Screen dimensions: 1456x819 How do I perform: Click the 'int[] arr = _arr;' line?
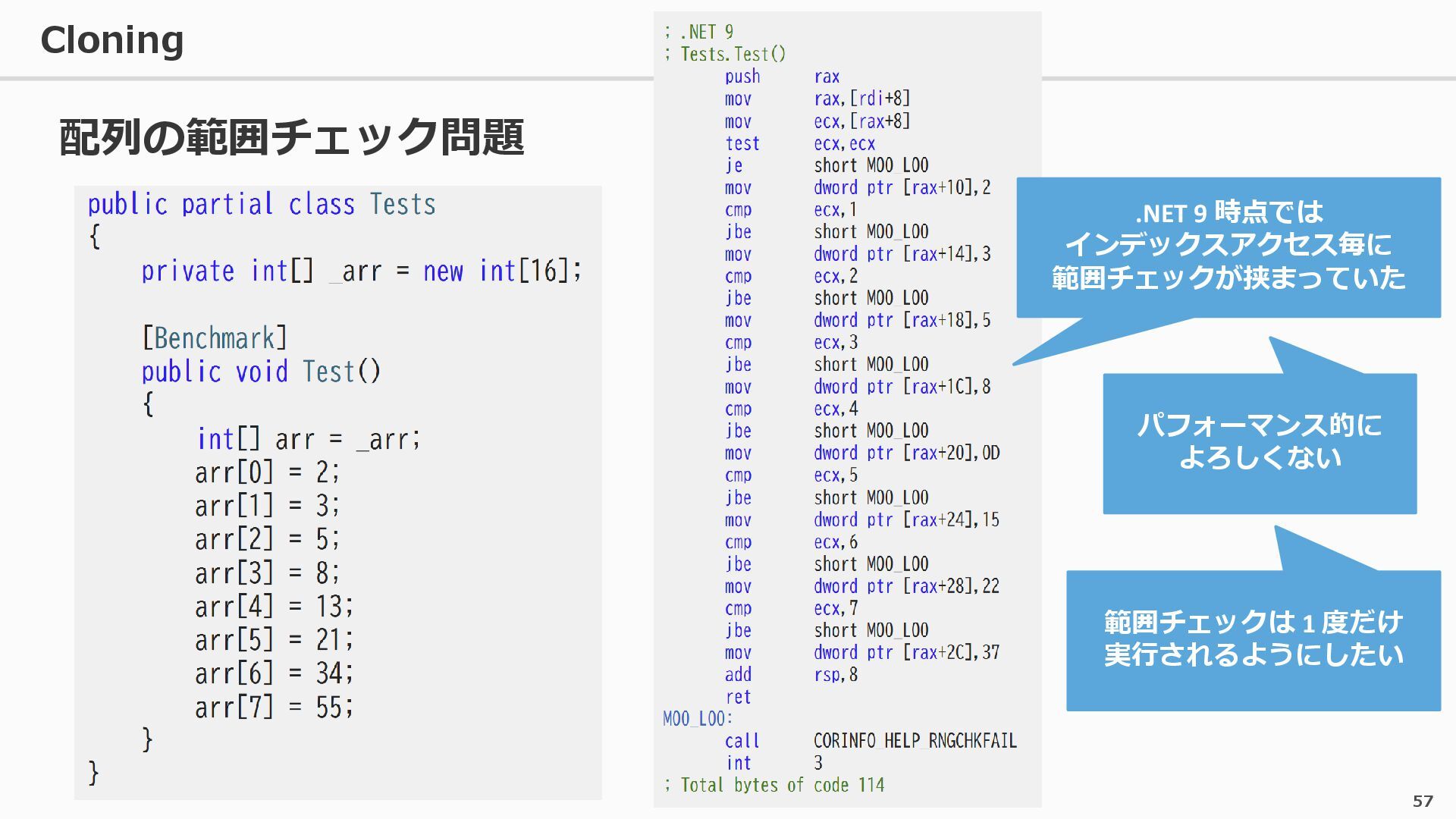pyautogui.click(x=308, y=439)
